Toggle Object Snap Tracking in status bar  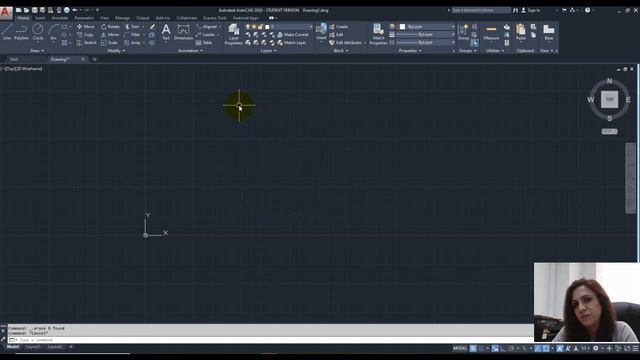click(x=538, y=348)
